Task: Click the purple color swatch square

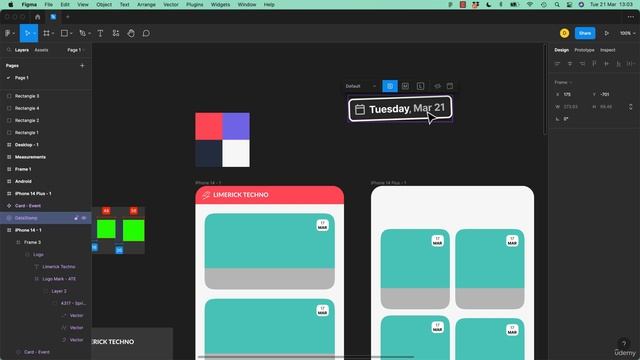Action: [x=236, y=126]
